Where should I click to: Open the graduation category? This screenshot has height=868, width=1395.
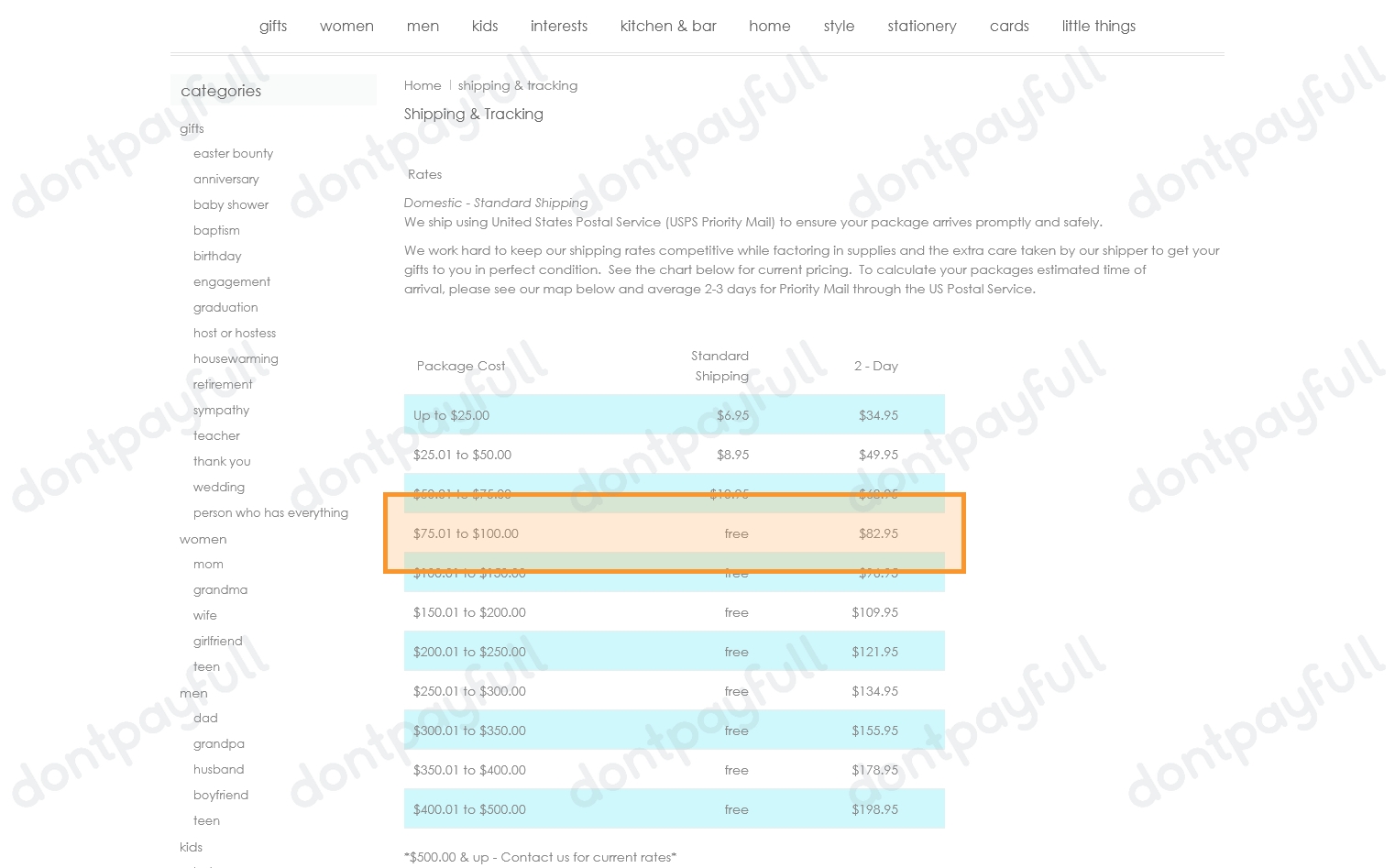point(225,308)
